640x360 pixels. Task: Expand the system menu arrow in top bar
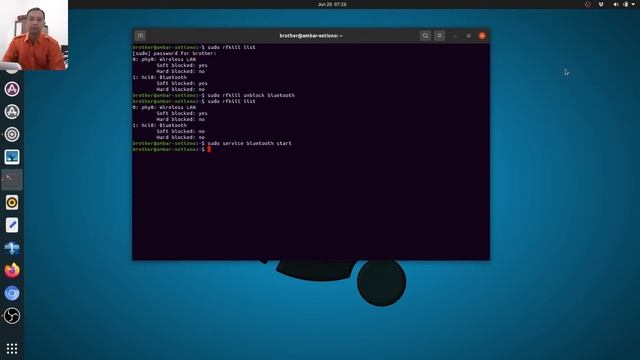(x=633, y=4)
